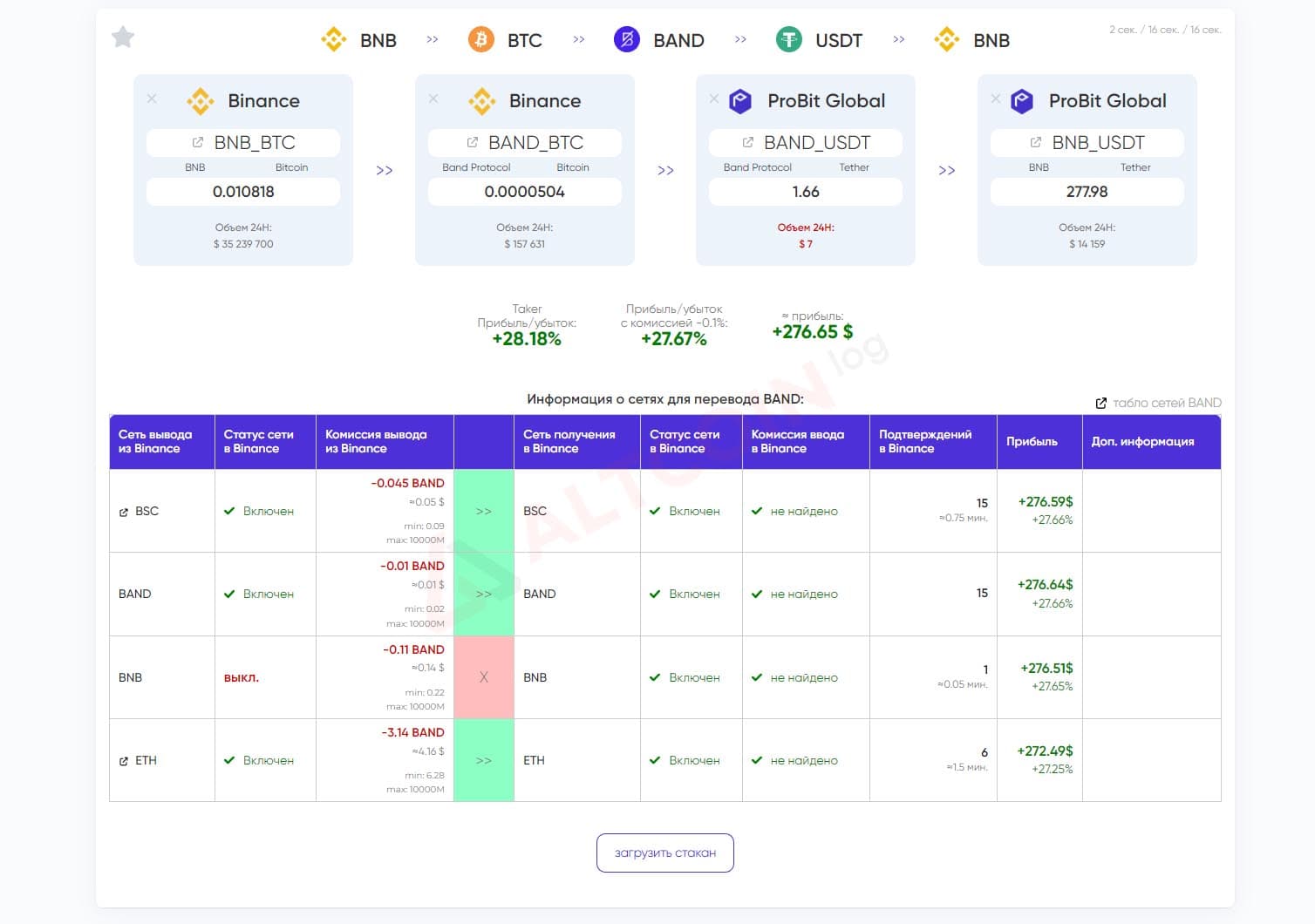This screenshot has width=1315, height=924.
Task: Click Binance logo on BNB_BTC card
Action: coord(201,101)
